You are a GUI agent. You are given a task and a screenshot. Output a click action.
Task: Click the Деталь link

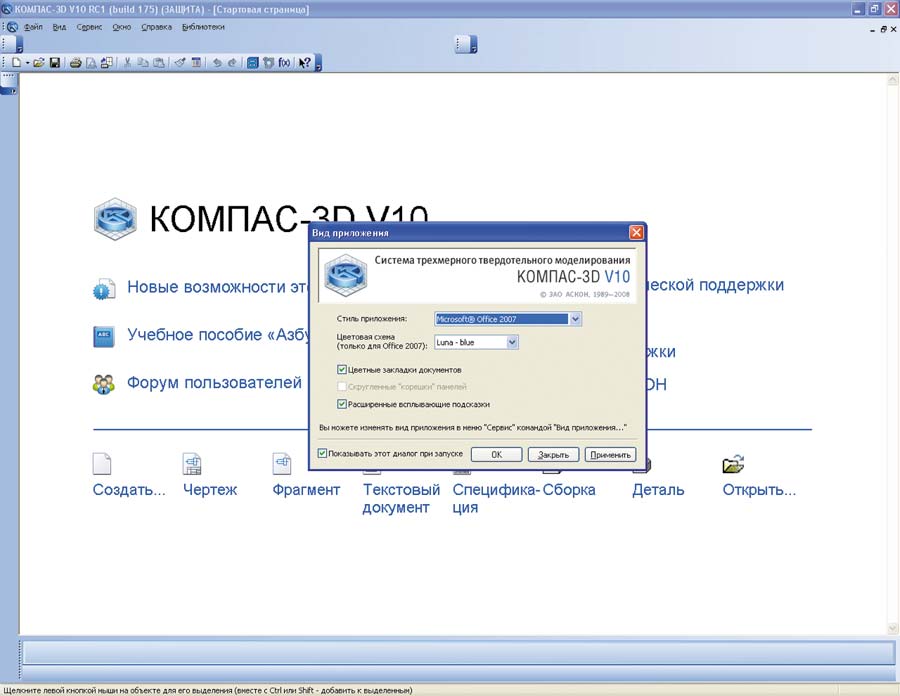pos(658,490)
